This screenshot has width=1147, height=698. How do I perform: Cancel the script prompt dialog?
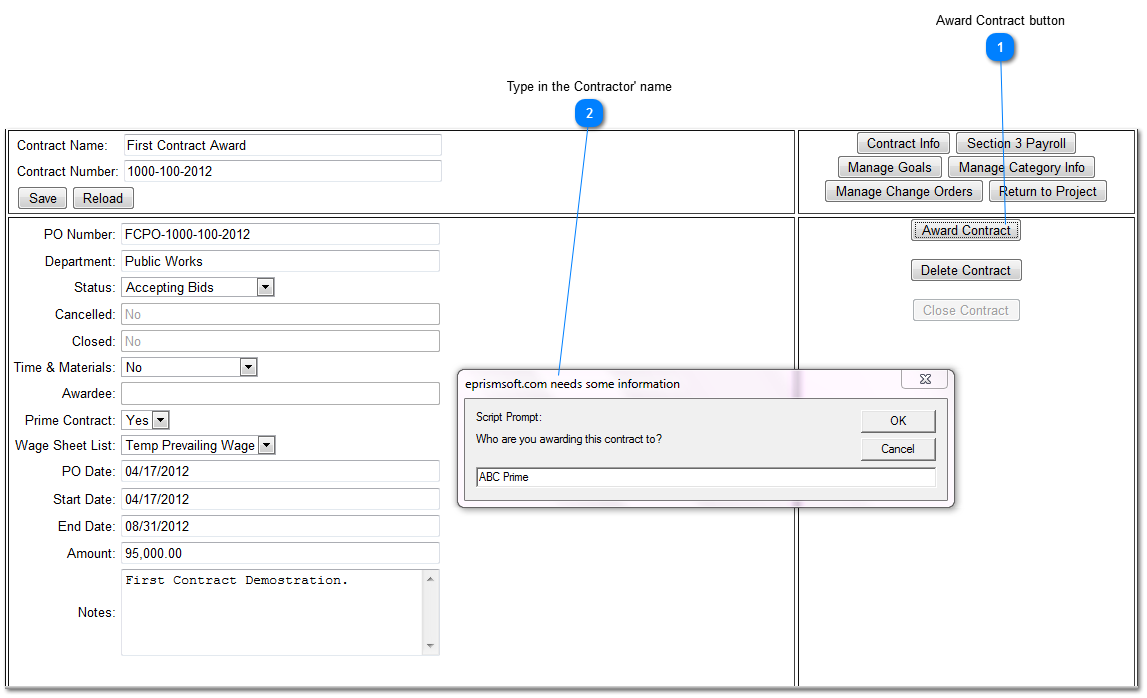[897, 449]
